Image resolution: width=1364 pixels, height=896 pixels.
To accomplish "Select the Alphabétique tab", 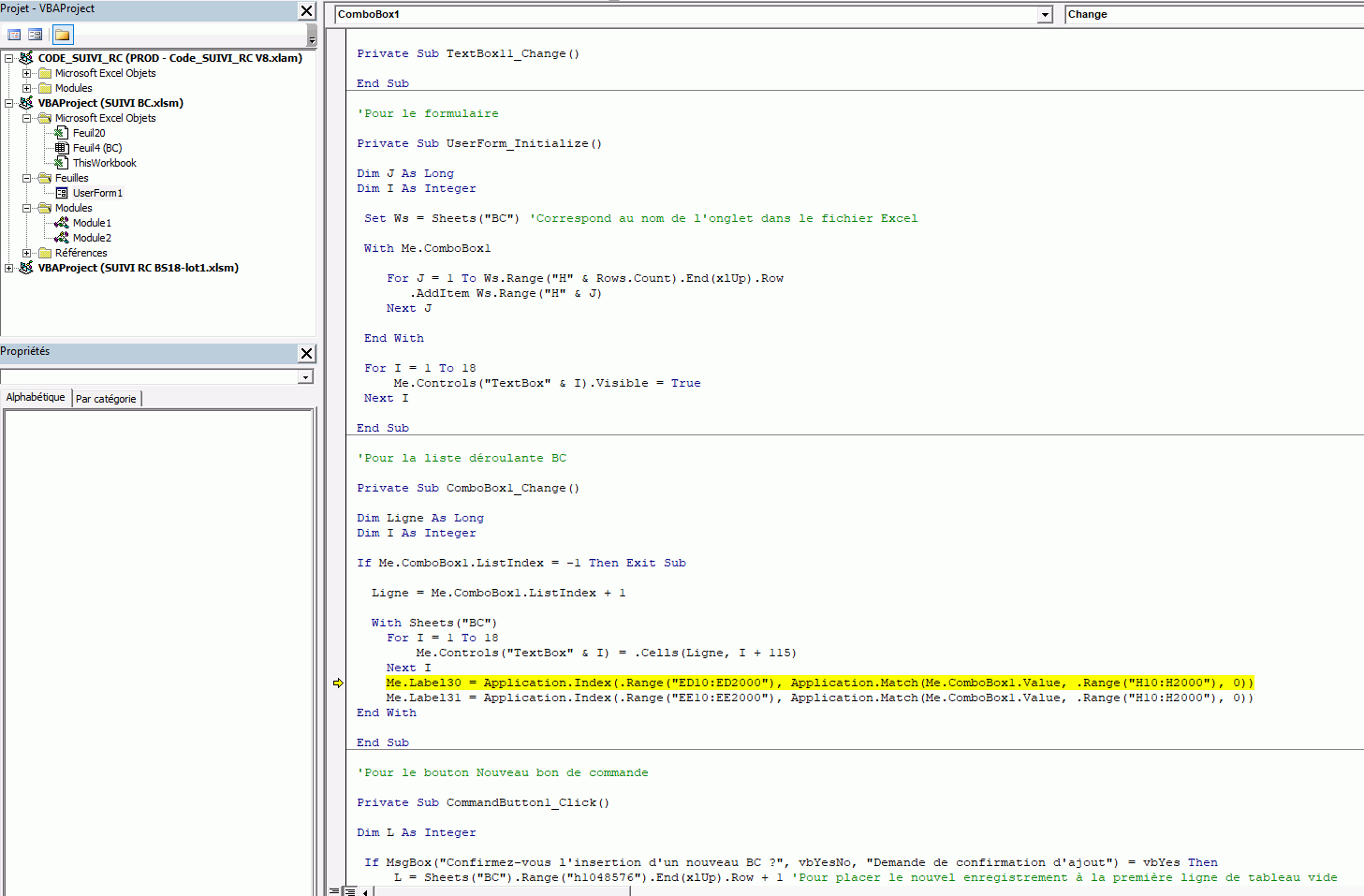I will tap(36, 397).
